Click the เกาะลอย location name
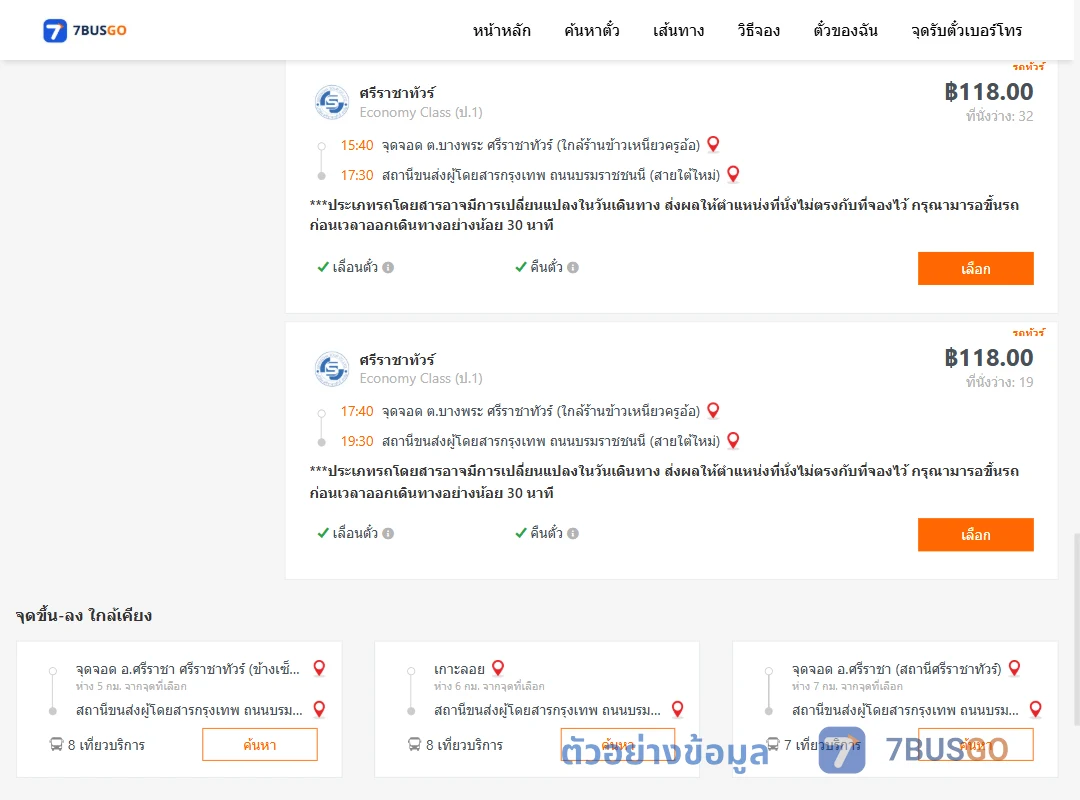Screen dimensions: 1080x800 (x=459, y=669)
